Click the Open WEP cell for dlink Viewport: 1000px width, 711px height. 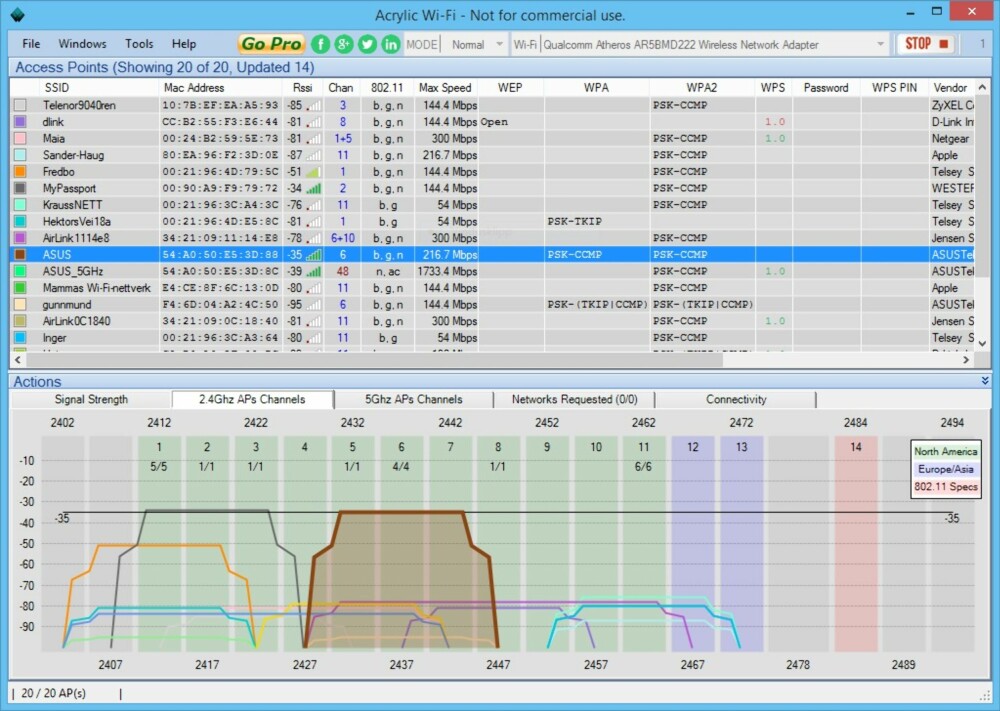click(494, 122)
